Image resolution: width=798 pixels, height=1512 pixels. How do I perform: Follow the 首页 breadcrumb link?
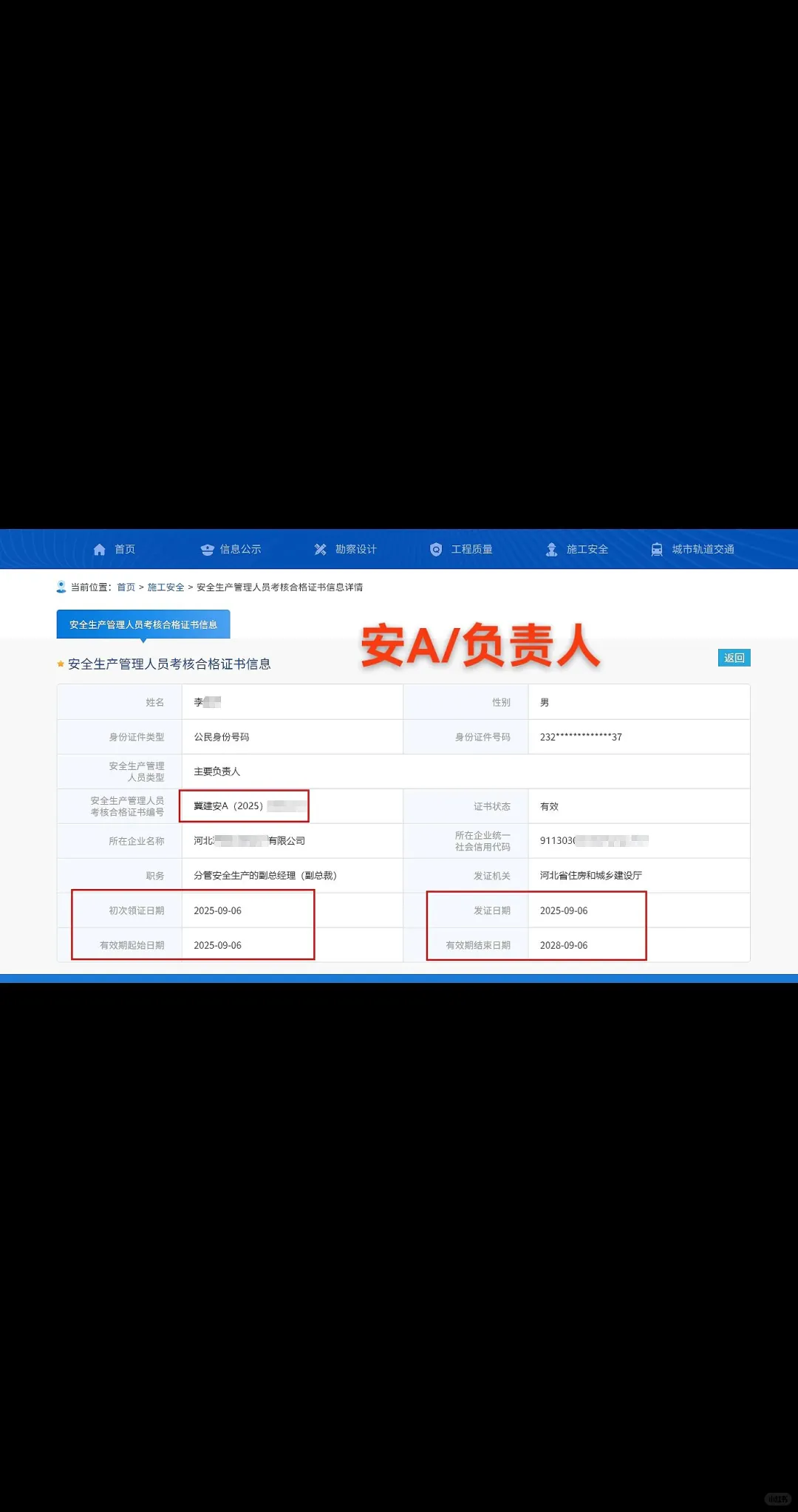pyautogui.click(x=126, y=588)
